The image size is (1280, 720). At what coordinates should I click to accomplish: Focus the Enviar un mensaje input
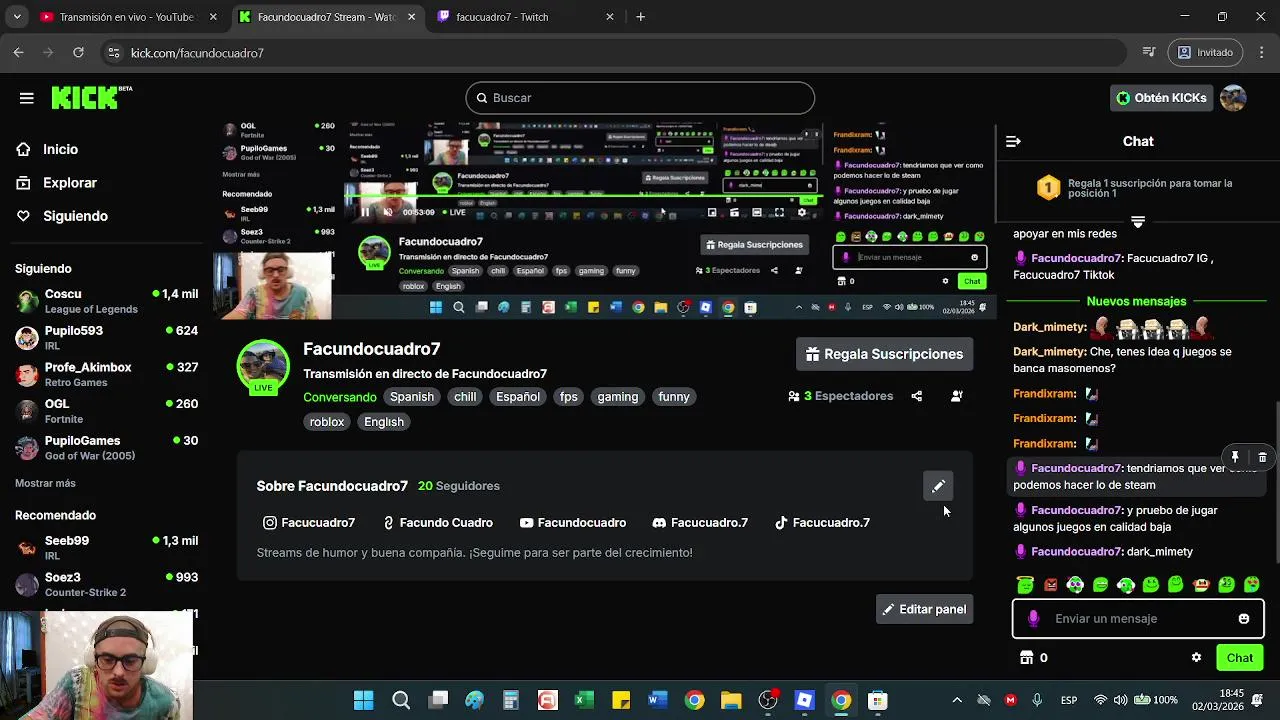[1138, 619]
